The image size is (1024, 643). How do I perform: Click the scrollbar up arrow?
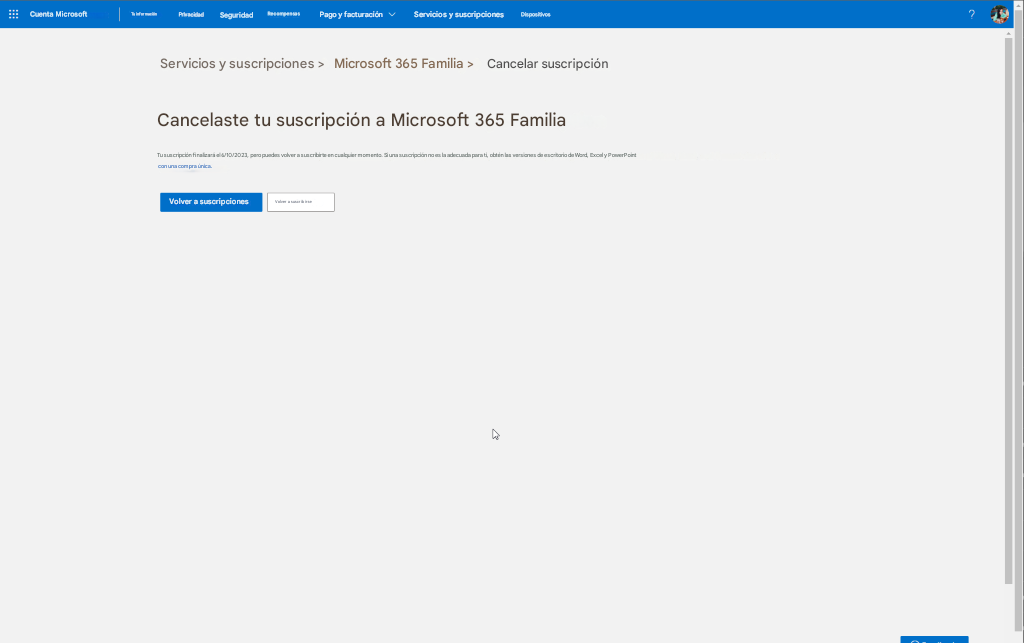coord(1008,33)
